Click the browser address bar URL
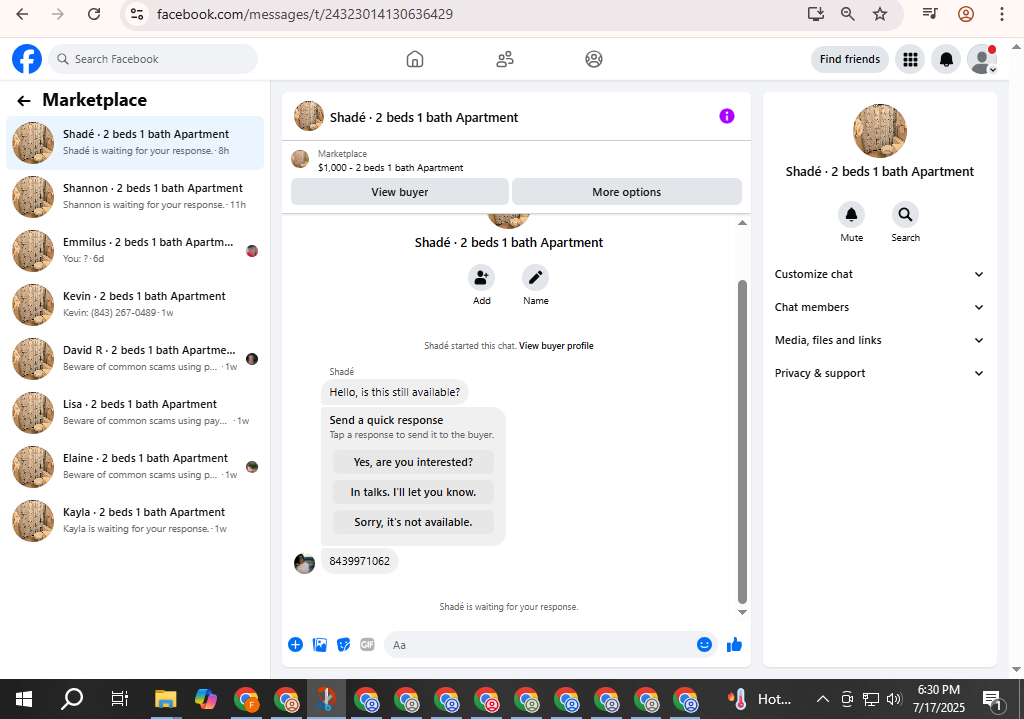1024x719 pixels. (305, 14)
